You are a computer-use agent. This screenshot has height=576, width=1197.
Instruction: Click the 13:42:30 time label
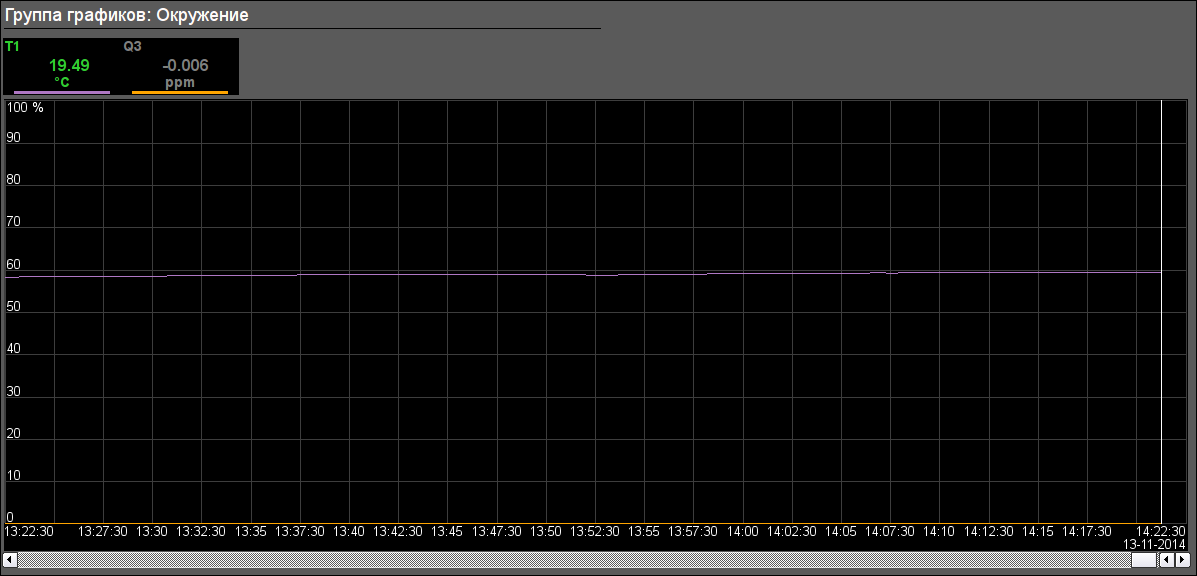398,531
